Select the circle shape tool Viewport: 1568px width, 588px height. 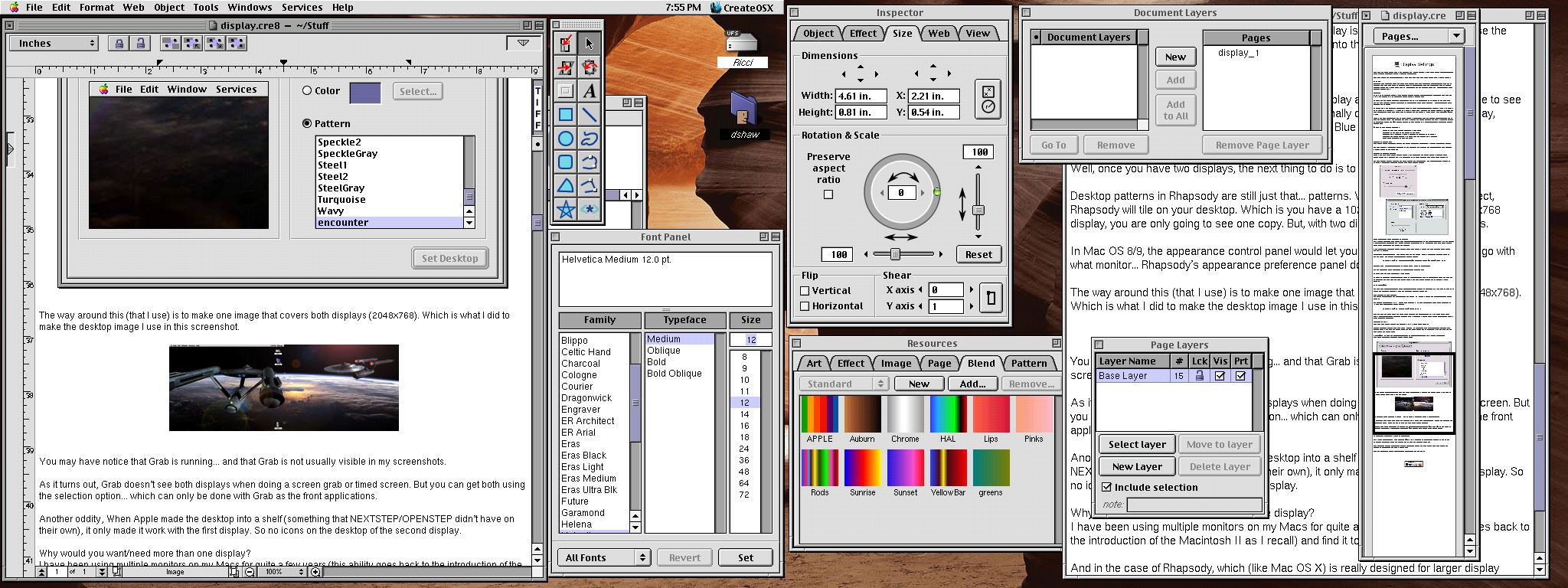[565, 139]
